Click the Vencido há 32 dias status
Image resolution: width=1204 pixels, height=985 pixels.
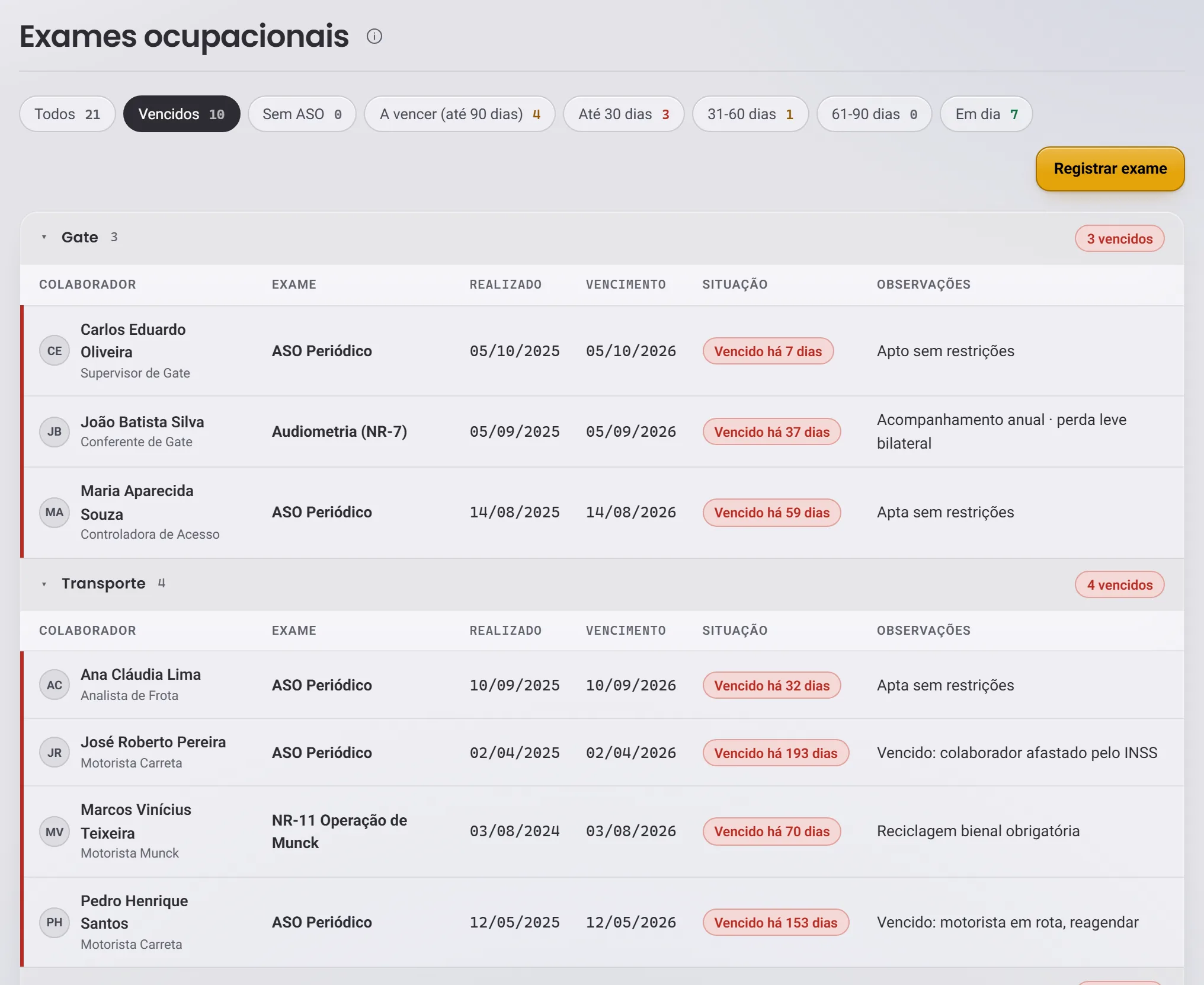pos(772,686)
